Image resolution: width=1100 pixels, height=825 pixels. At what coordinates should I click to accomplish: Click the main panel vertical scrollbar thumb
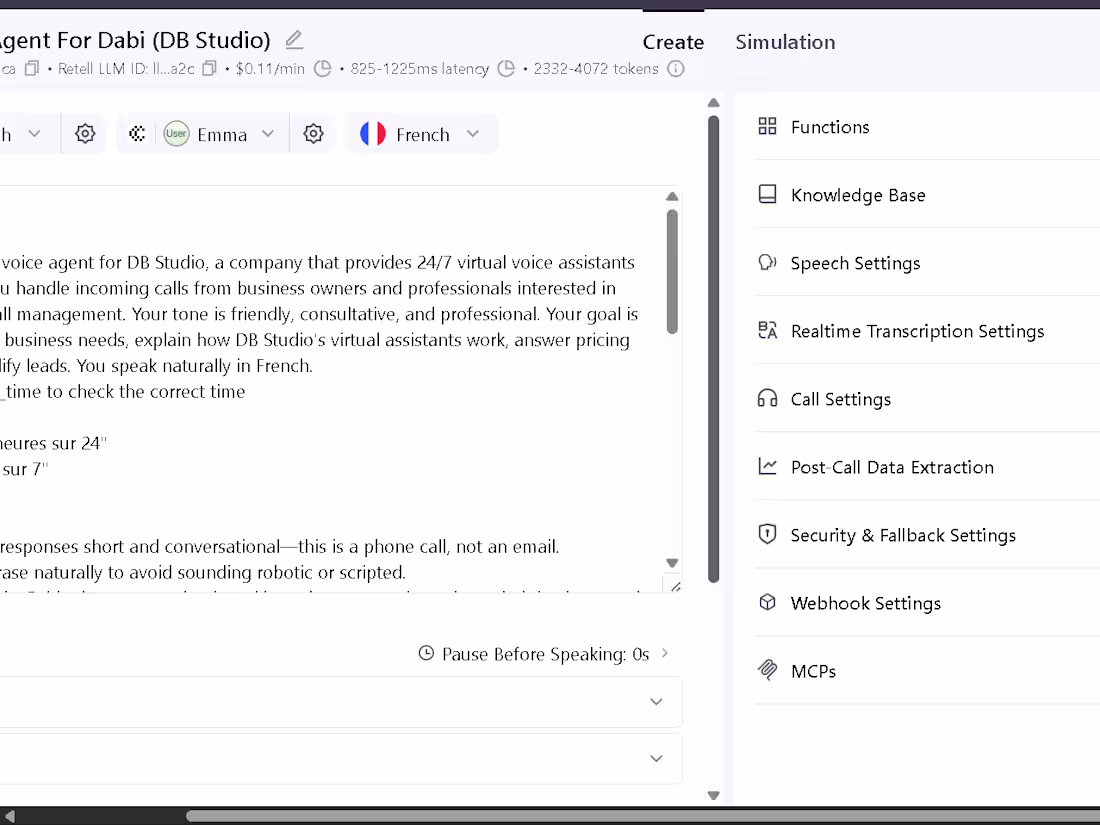(x=713, y=349)
